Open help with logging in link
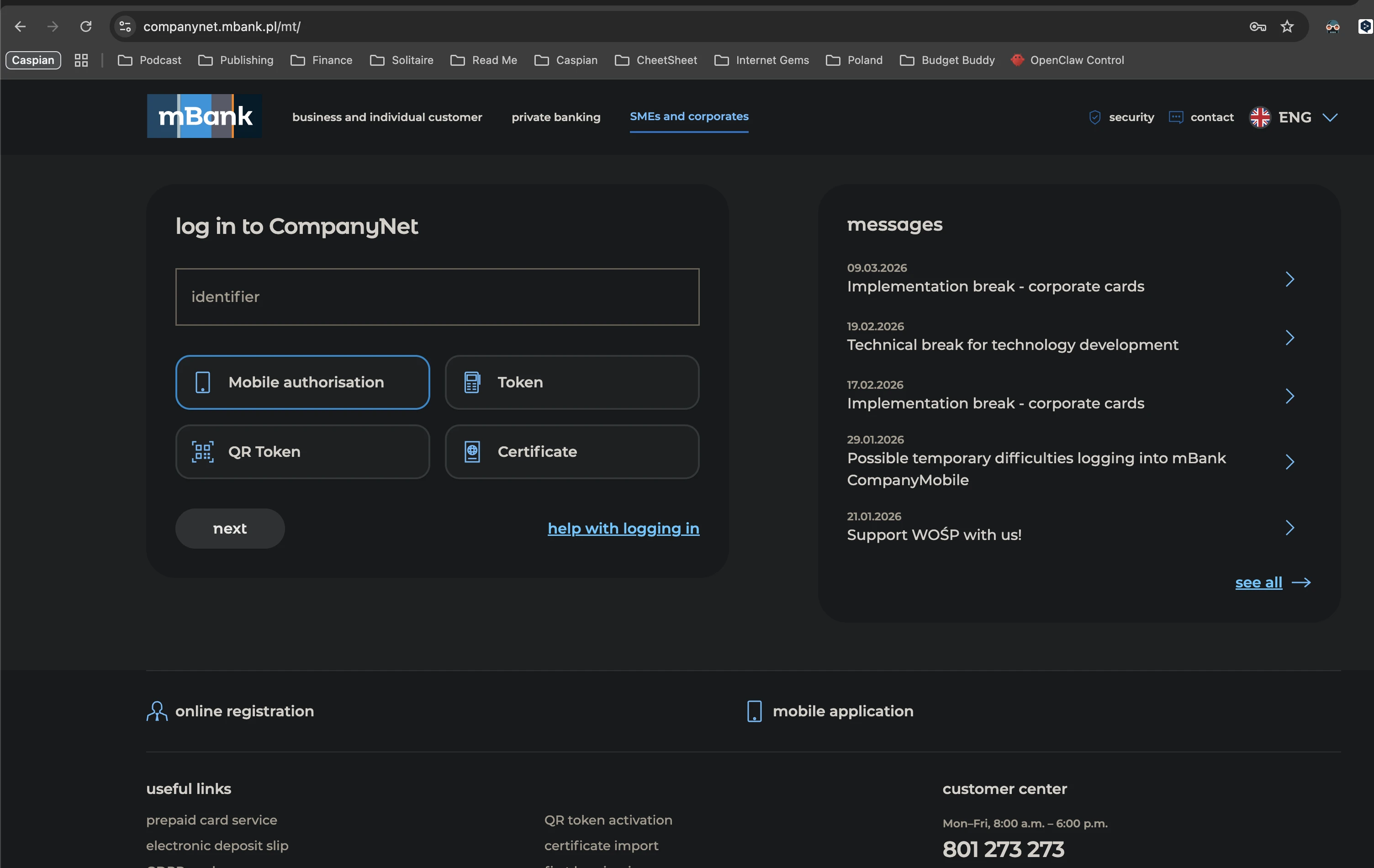Screen dimensions: 1374x868 click(624, 529)
